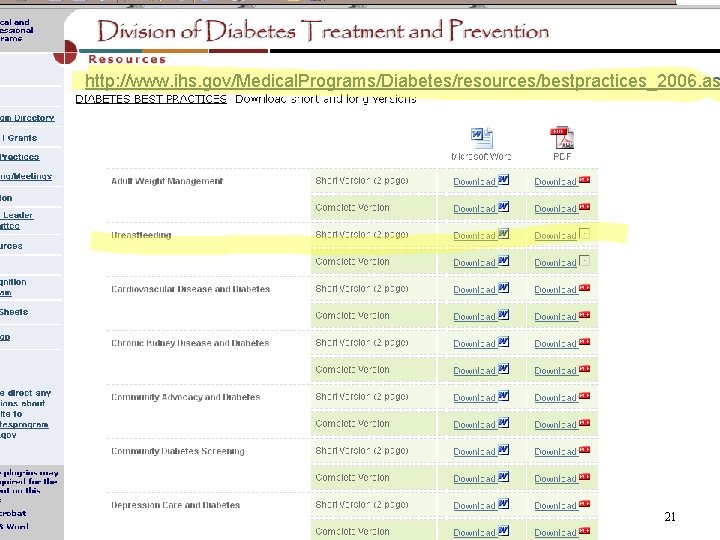Click the red IHS logo circle
Screen dimensions: 720x540
pos(65,52)
